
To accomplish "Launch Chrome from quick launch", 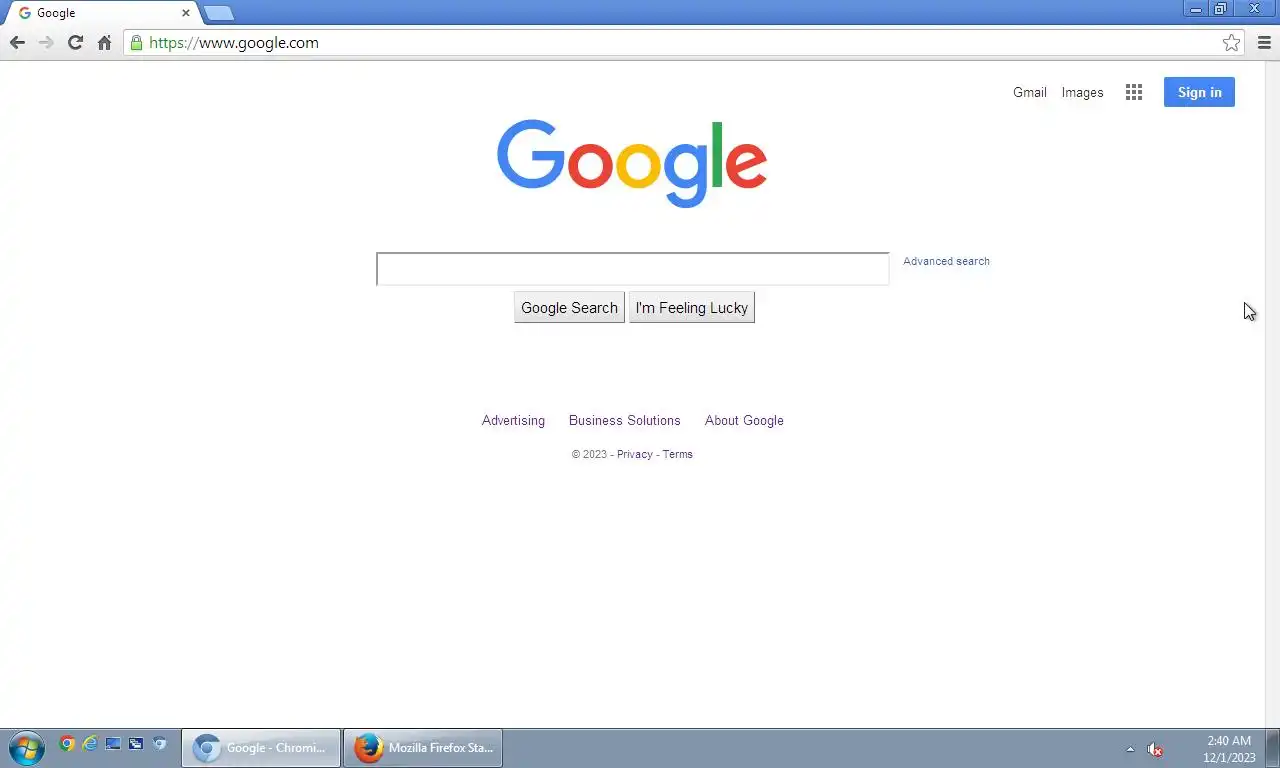I will click(x=67, y=744).
